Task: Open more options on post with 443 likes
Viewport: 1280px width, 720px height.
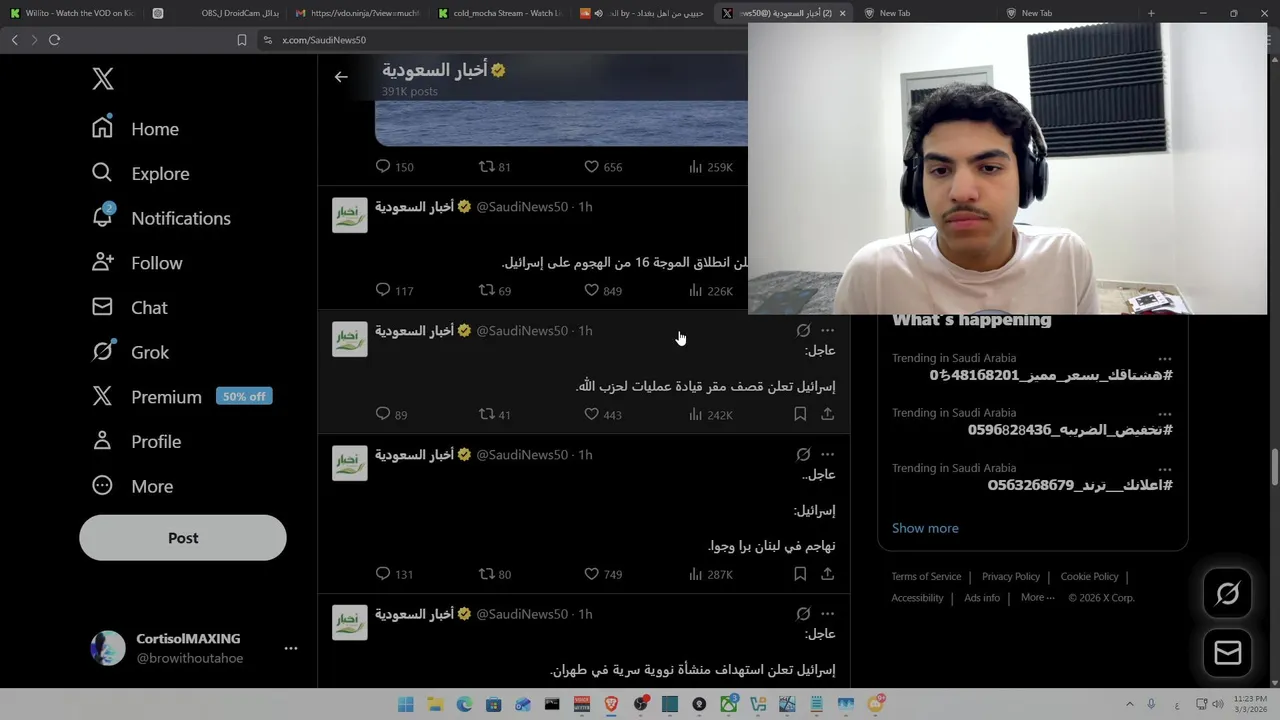Action: pyautogui.click(x=828, y=330)
